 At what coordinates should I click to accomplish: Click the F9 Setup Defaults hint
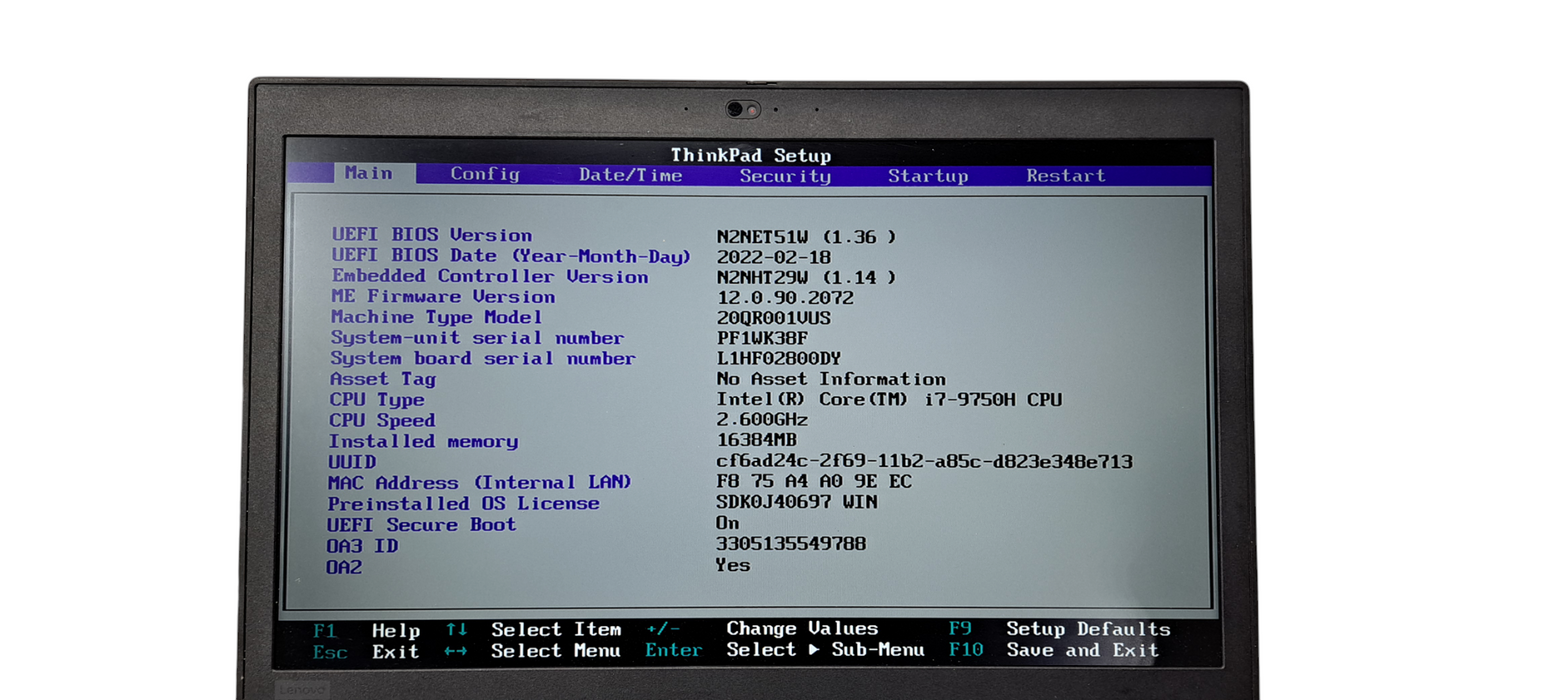pos(1060,629)
